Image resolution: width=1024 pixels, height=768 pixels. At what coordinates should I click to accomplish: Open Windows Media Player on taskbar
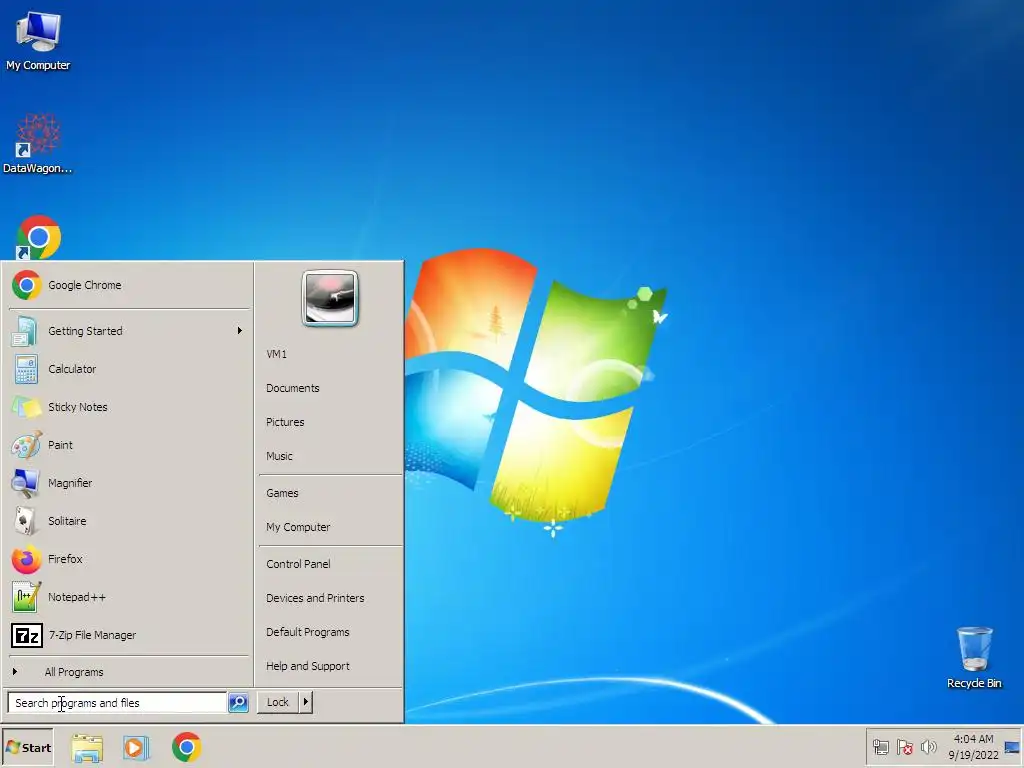tap(136, 748)
